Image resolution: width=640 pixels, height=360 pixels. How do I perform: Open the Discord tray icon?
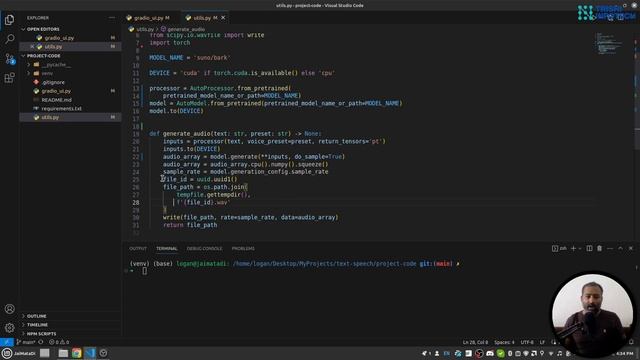pyautogui.click(x=490, y=353)
